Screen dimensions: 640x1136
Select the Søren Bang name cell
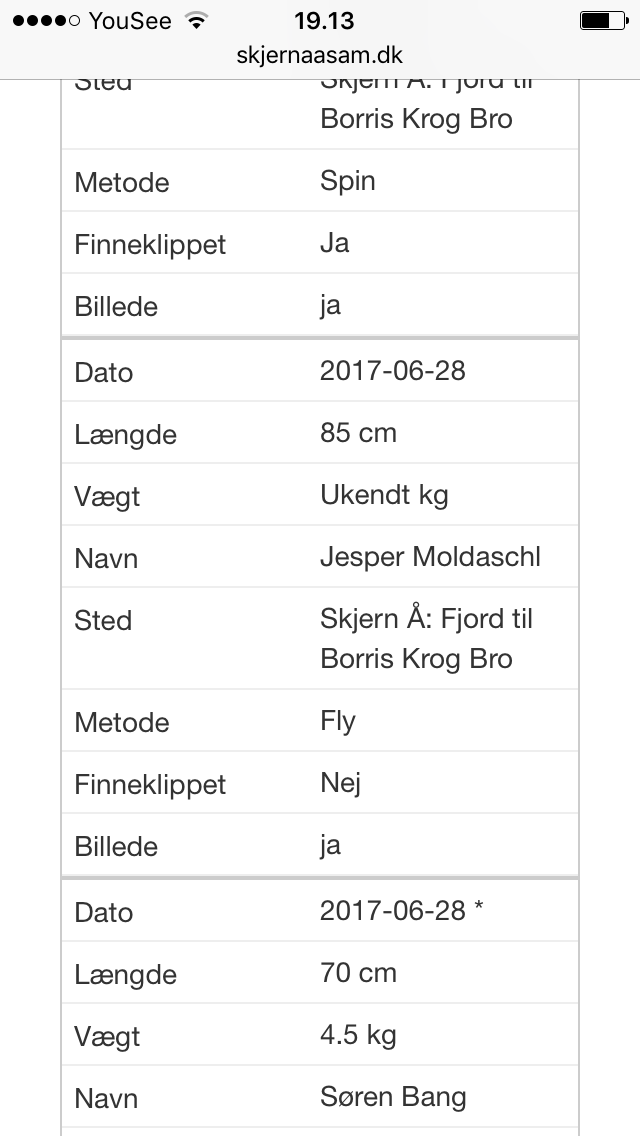[x=393, y=1097]
